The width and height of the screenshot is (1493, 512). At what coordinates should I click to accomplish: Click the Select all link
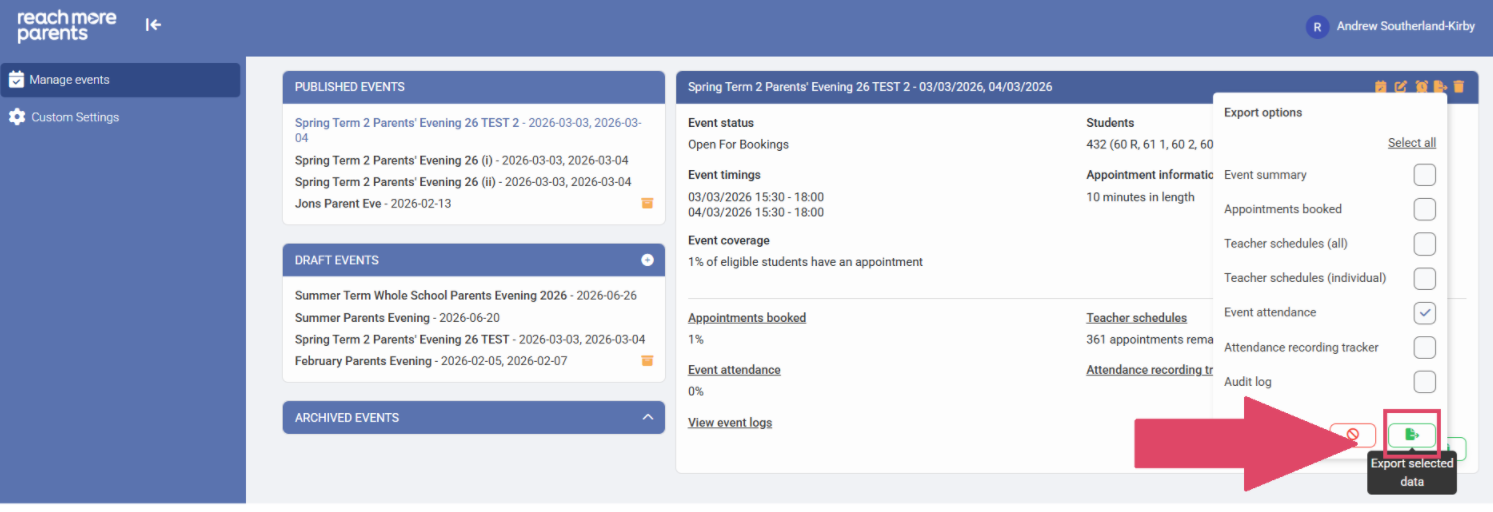click(x=1411, y=143)
